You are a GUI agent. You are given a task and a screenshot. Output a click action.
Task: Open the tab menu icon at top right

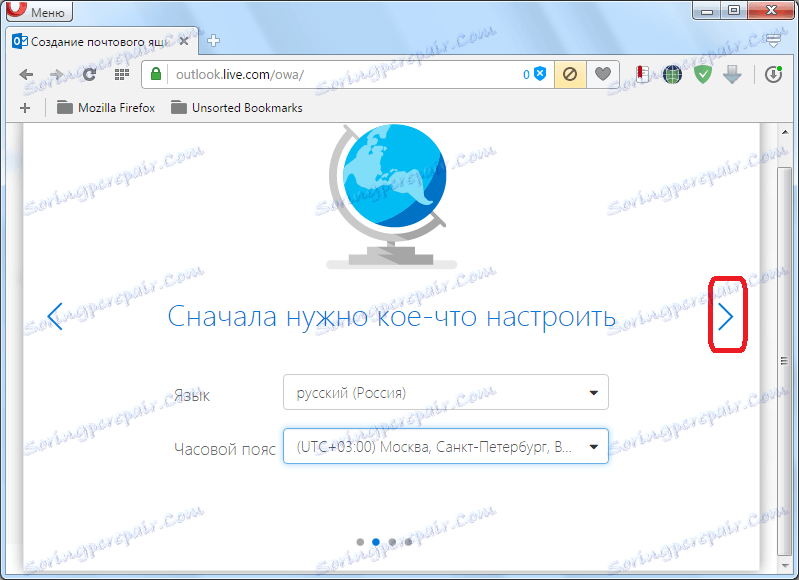point(774,41)
